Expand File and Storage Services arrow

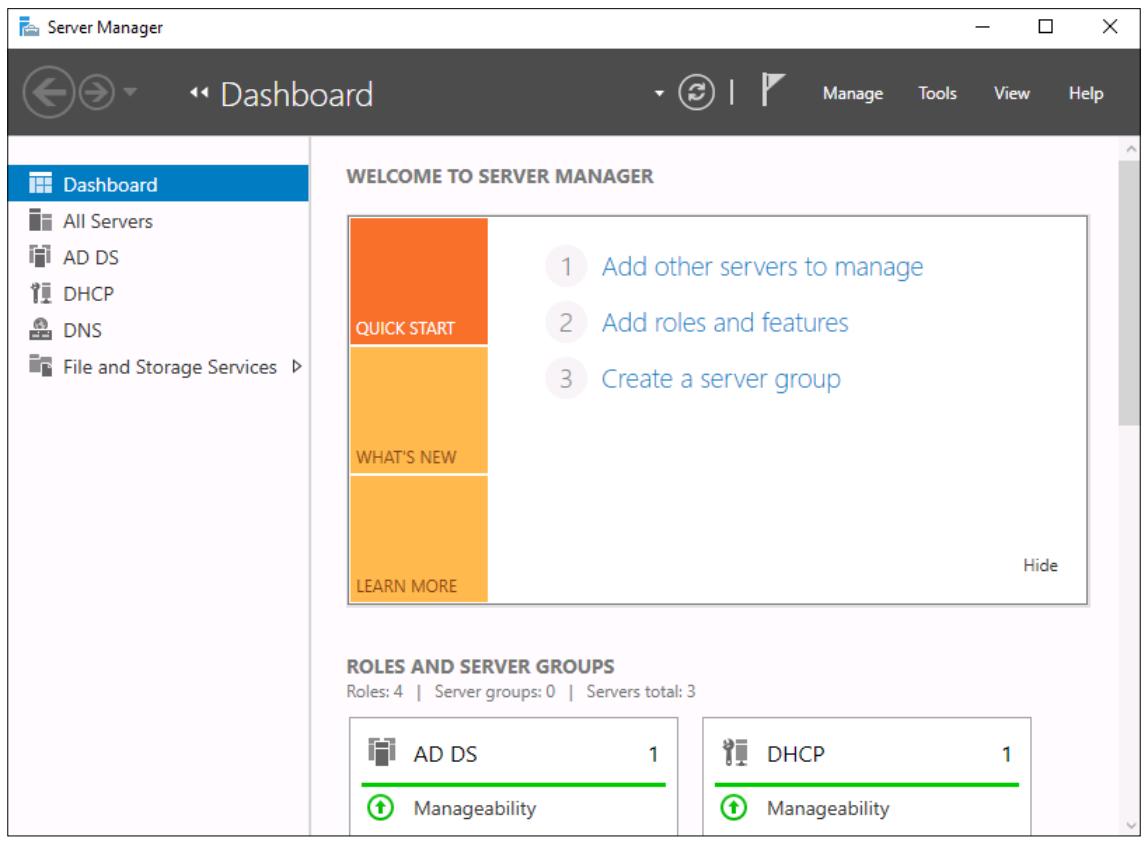point(296,366)
